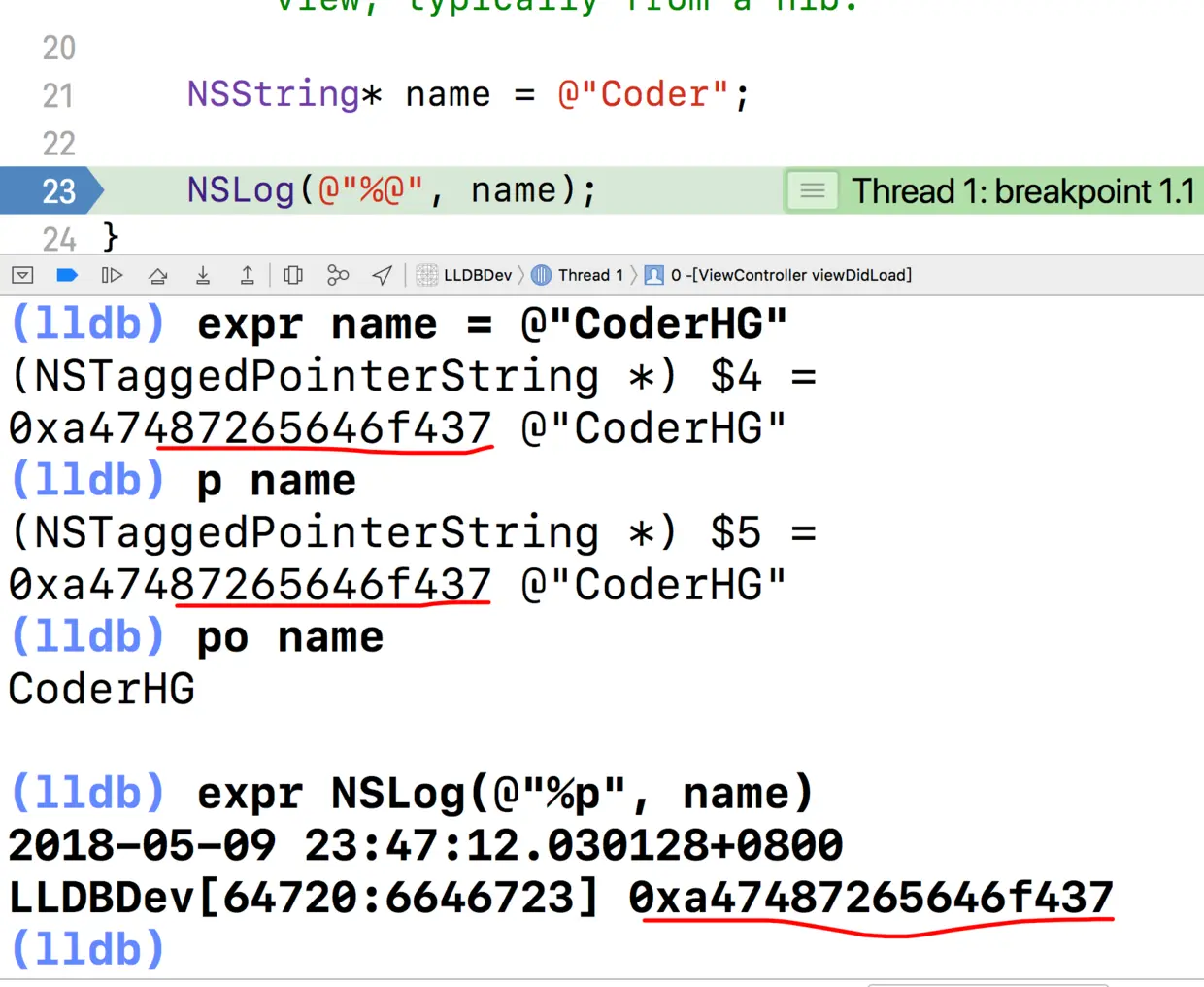This screenshot has height=987, width=1204.
Task: Hide the debug area with the toggle icon
Action: 22,275
